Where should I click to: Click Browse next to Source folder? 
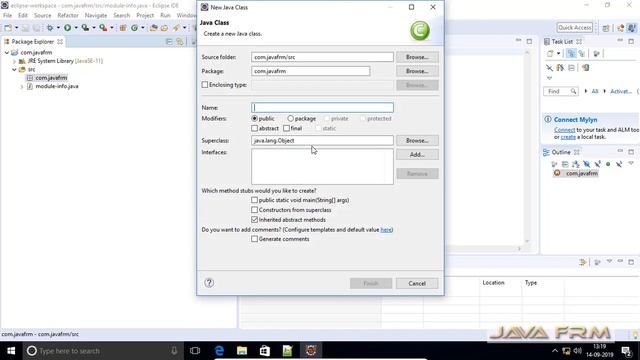417,57
